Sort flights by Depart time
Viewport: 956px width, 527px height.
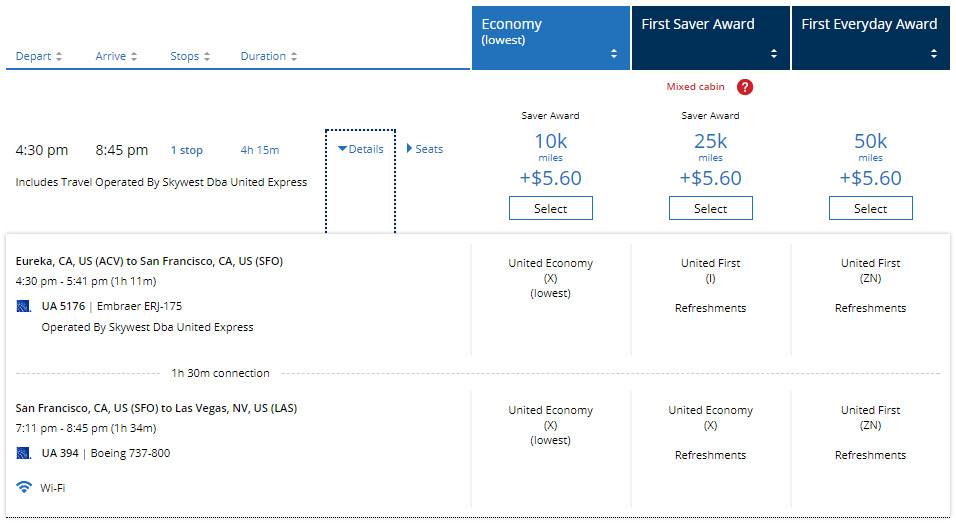coord(39,57)
